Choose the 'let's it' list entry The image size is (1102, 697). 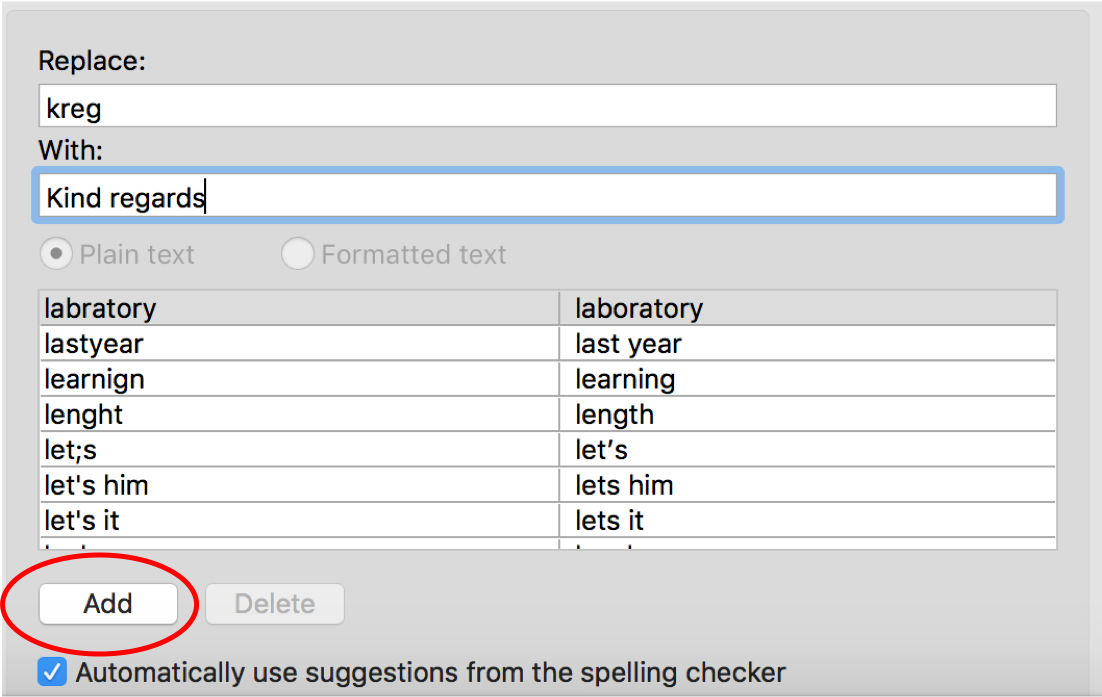coord(82,521)
